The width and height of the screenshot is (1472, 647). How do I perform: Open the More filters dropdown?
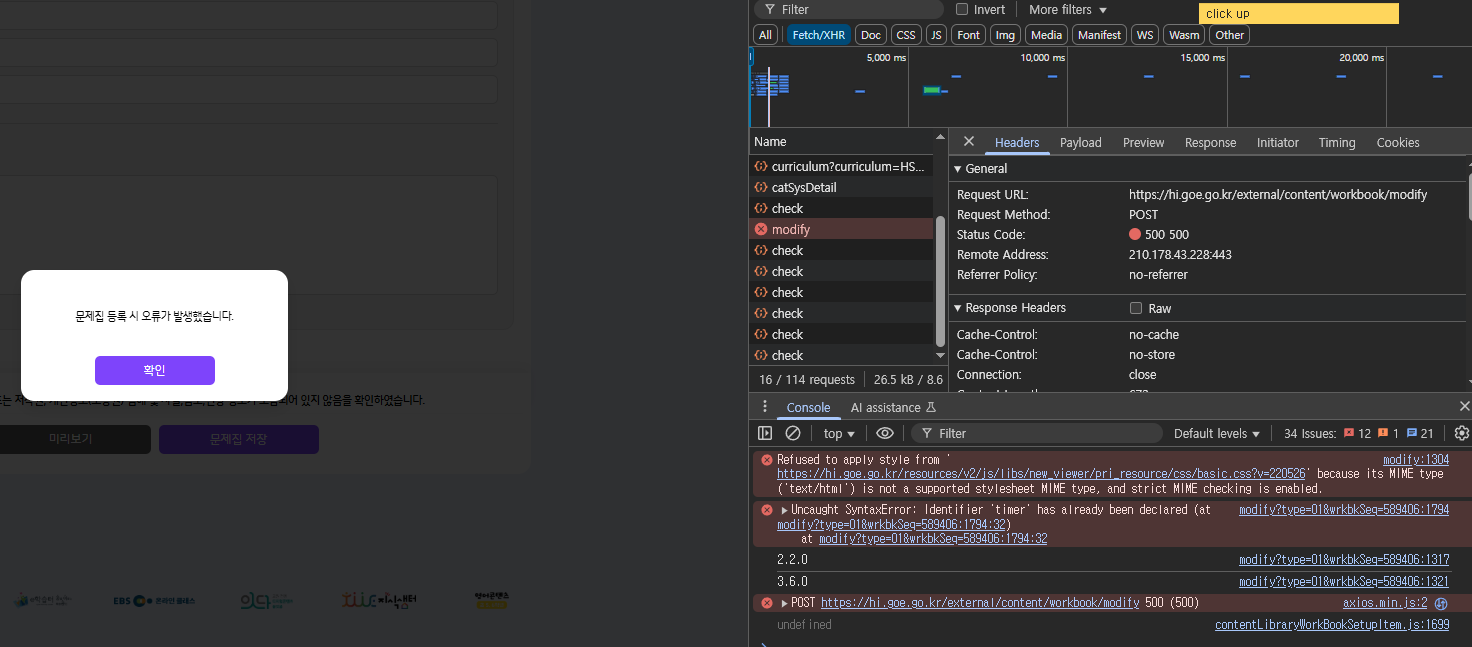[x=1068, y=9]
